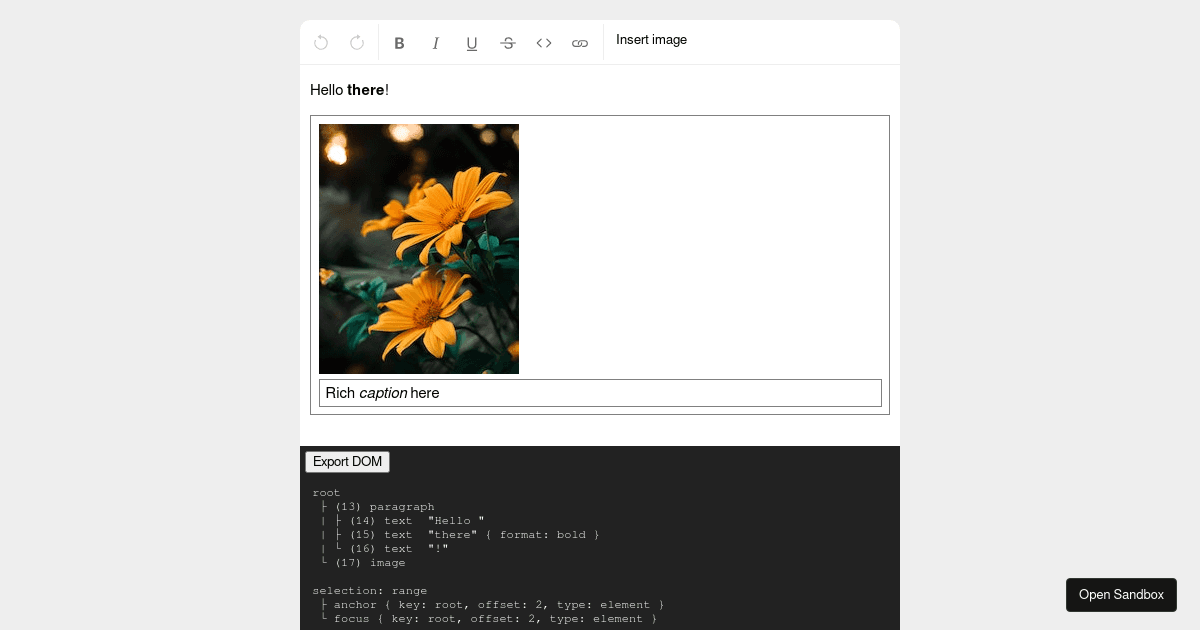Image resolution: width=1200 pixels, height=630 pixels.
Task: Open the sandbox via Open Sandbox
Action: [1120, 595]
